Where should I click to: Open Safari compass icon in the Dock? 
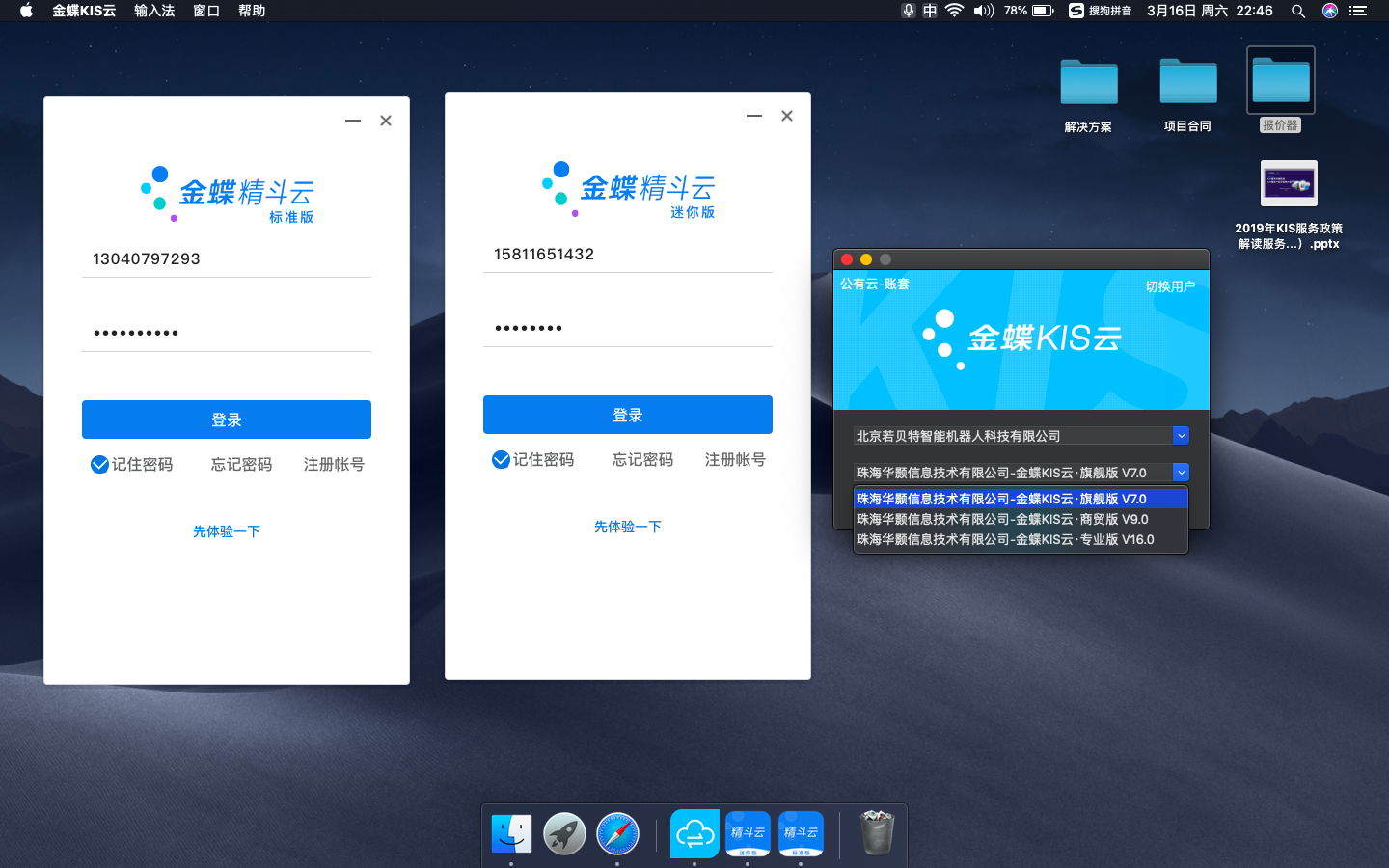(617, 834)
